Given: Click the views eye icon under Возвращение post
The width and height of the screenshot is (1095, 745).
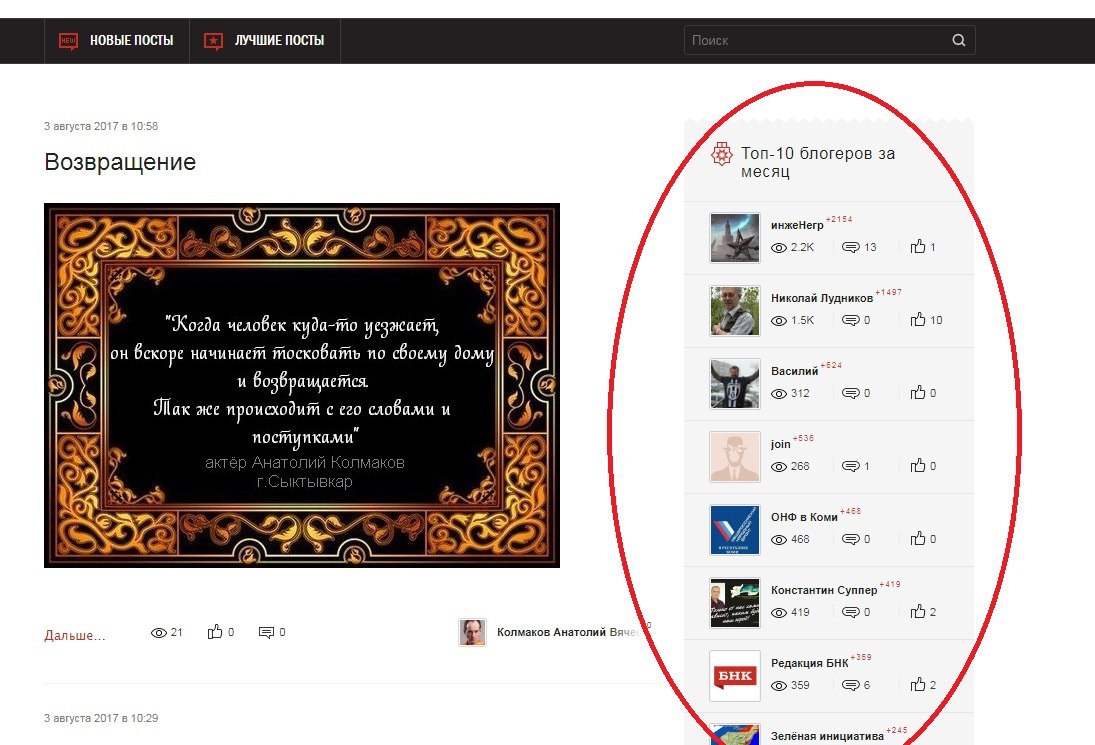Looking at the screenshot, I should click(158, 633).
